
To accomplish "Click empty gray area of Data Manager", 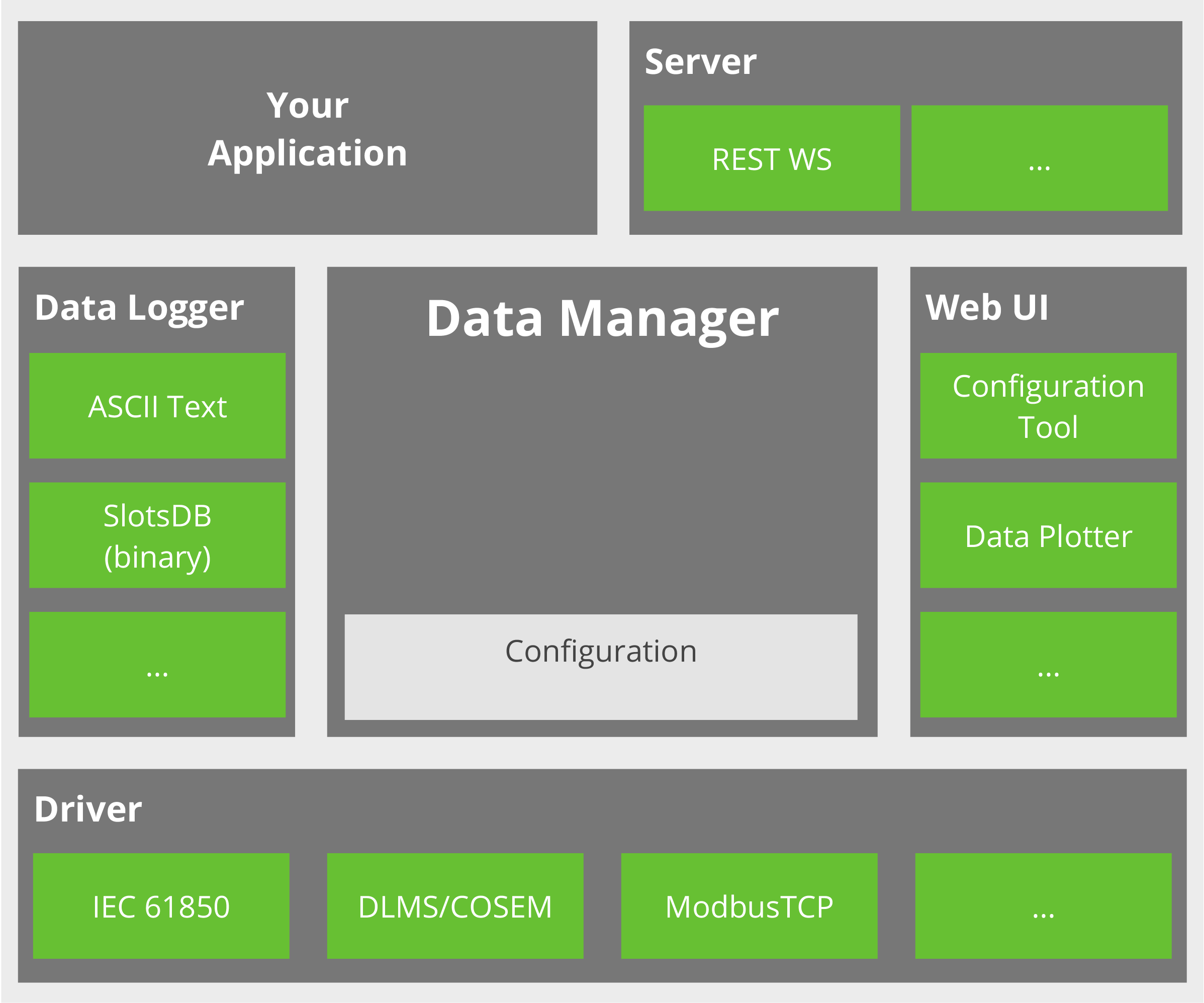I will (602, 476).
